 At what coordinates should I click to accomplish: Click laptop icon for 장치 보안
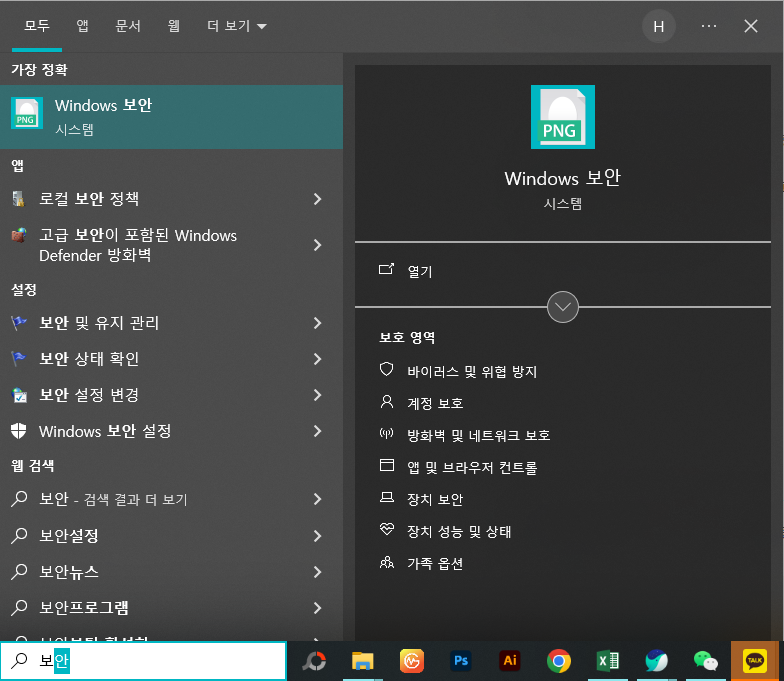(x=386, y=498)
